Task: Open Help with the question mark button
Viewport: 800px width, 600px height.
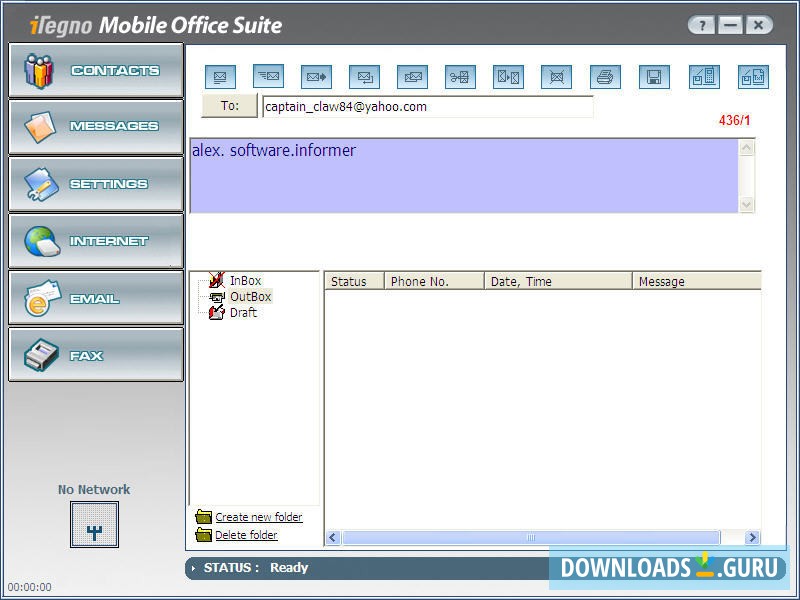Action: [701, 24]
